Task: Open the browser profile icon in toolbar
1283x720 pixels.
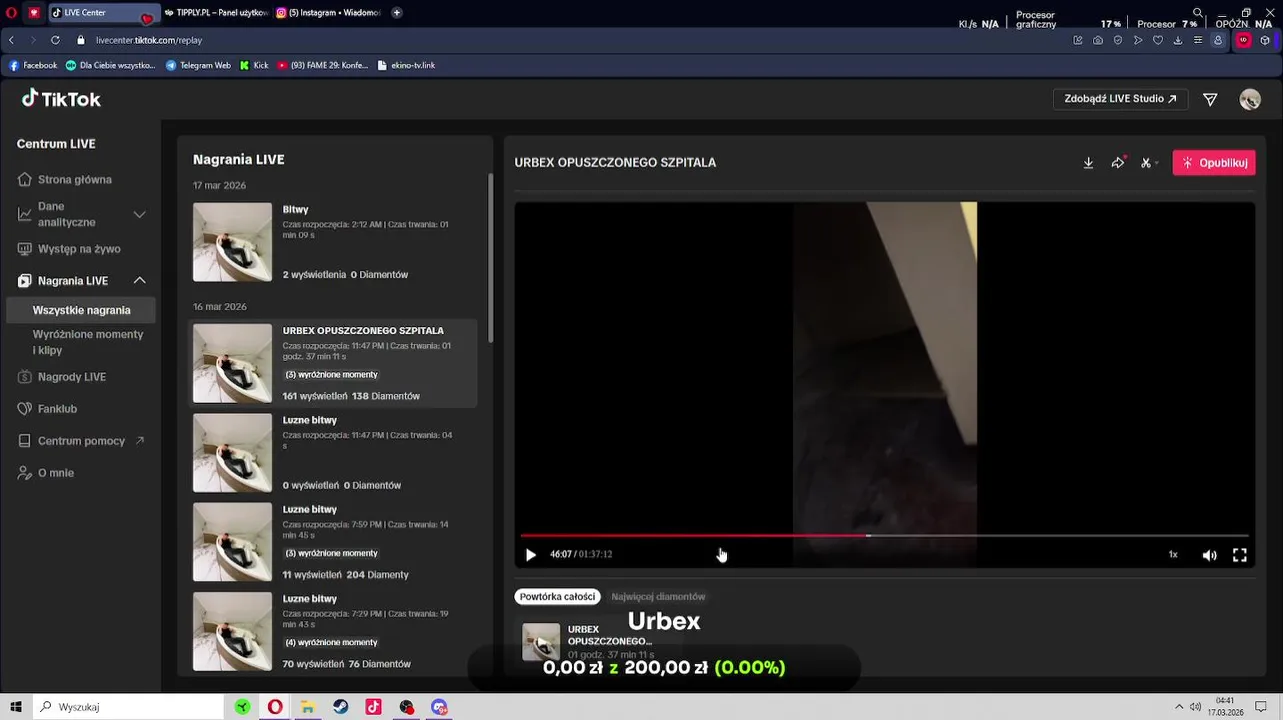Action: point(1218,40)
